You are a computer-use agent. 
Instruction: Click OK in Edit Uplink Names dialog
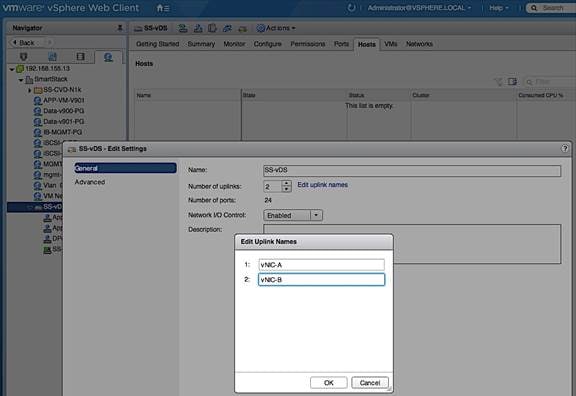(x=328, y=382)
